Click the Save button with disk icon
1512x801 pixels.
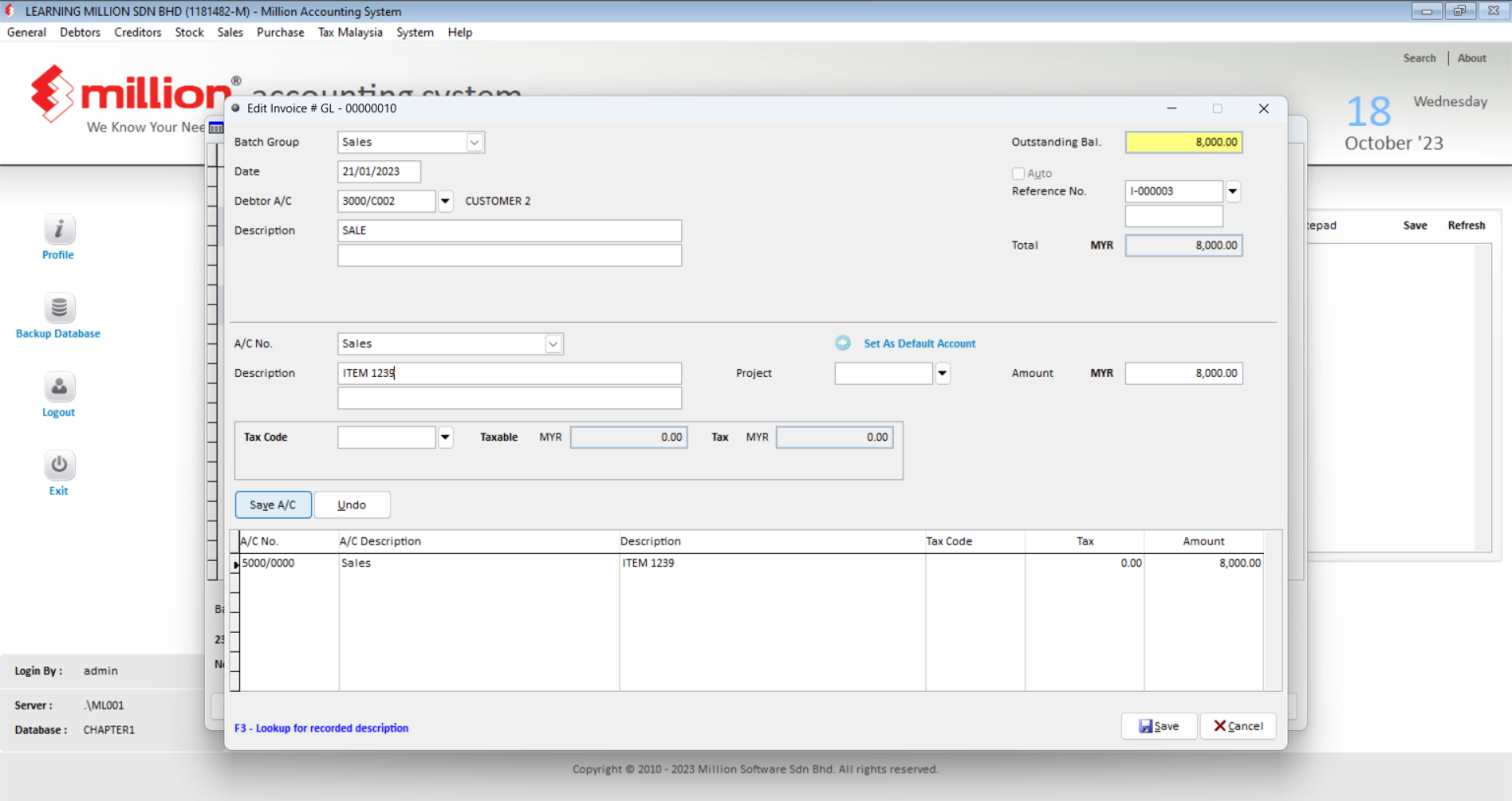(1159, 726)
